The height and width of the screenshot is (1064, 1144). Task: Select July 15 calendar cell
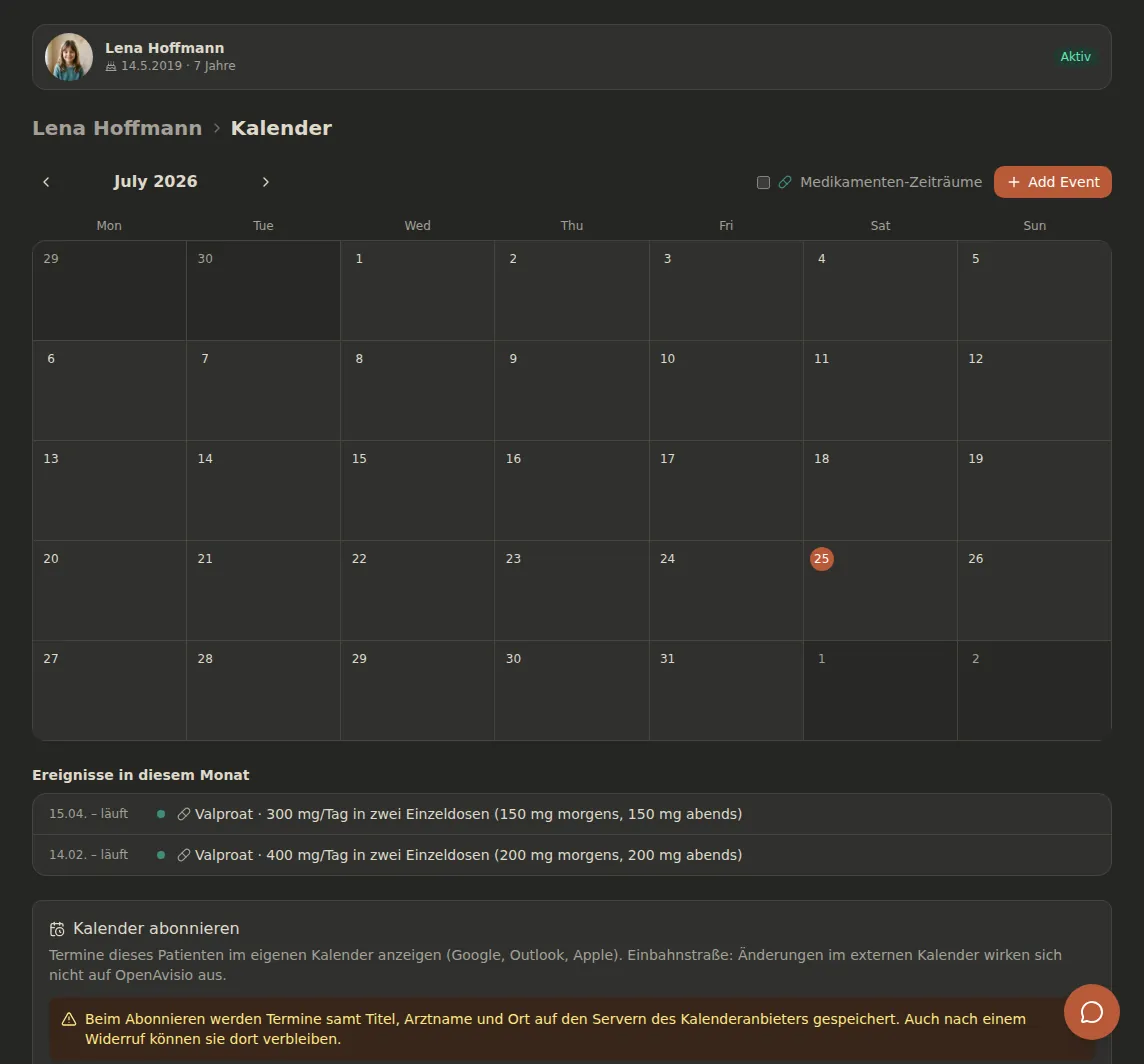[x=417, y=490]
